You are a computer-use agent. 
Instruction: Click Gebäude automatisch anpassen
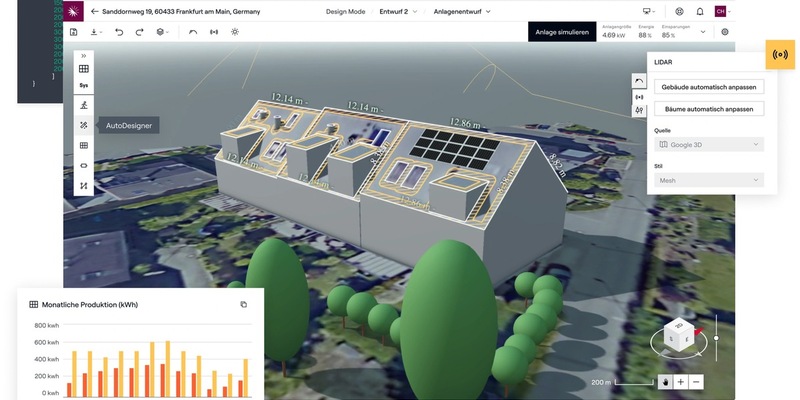[709, 87]
